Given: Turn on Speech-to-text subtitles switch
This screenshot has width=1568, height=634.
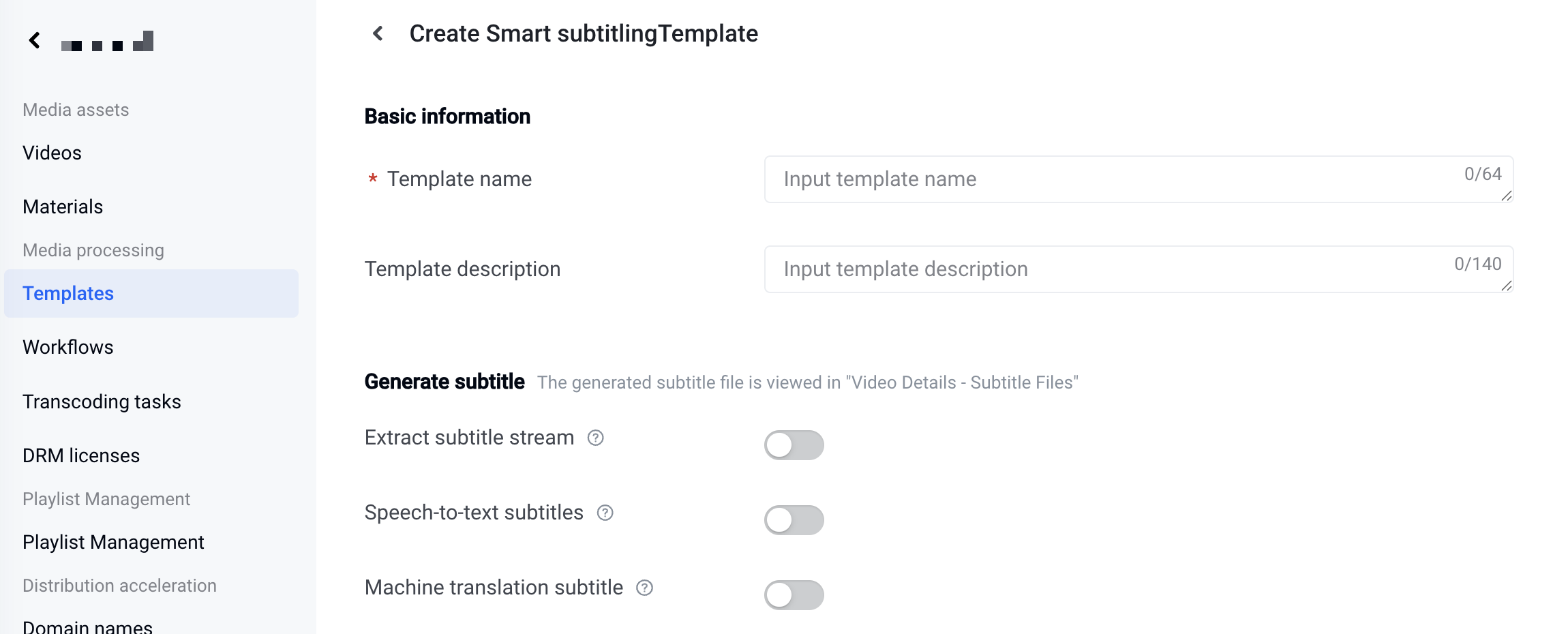Looking at the screenshot, I should pos(794,520).
